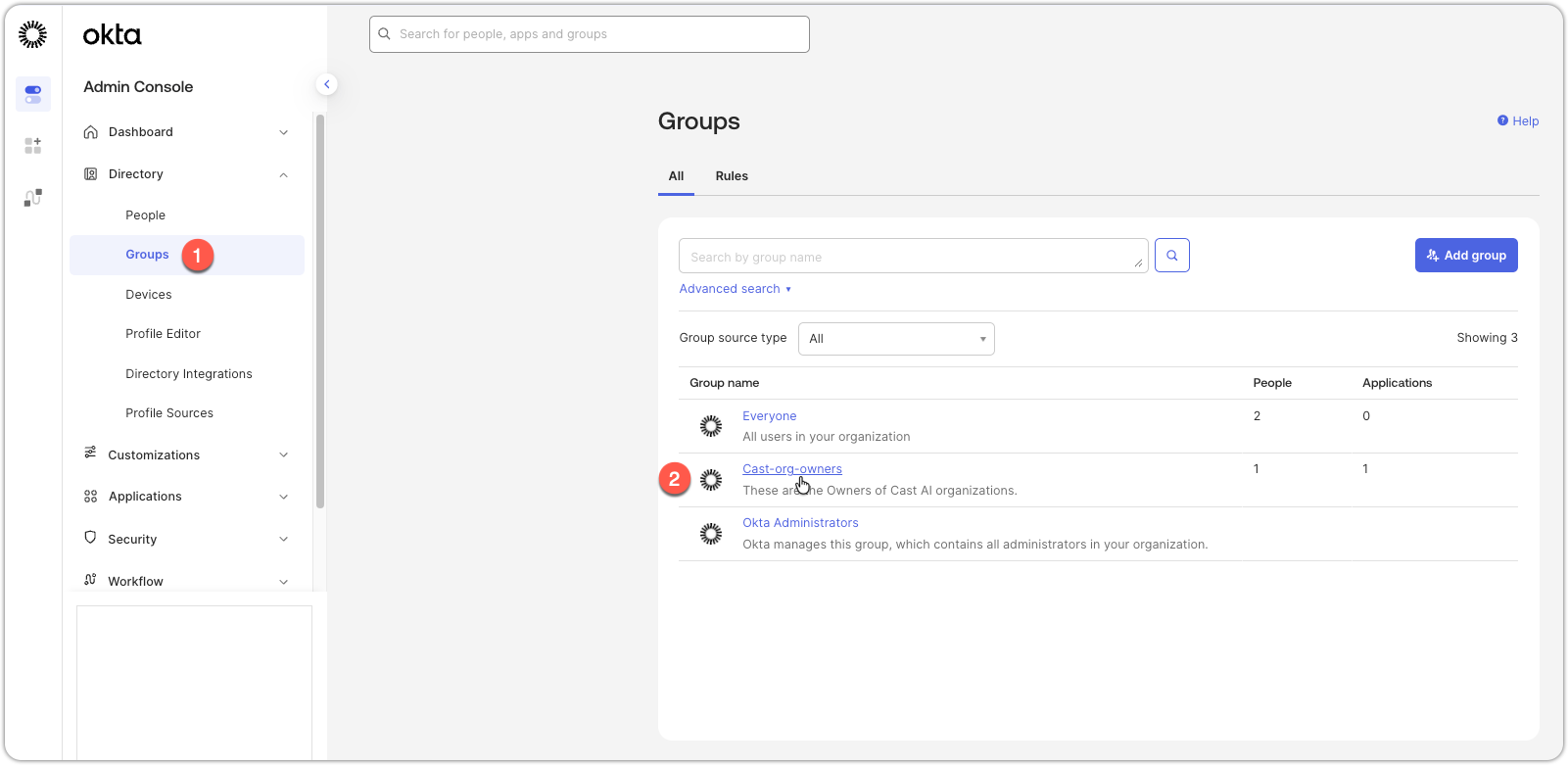Collapse the Directory menu chevron
The image size is (1568, 765).
click(x=284, y=175)
